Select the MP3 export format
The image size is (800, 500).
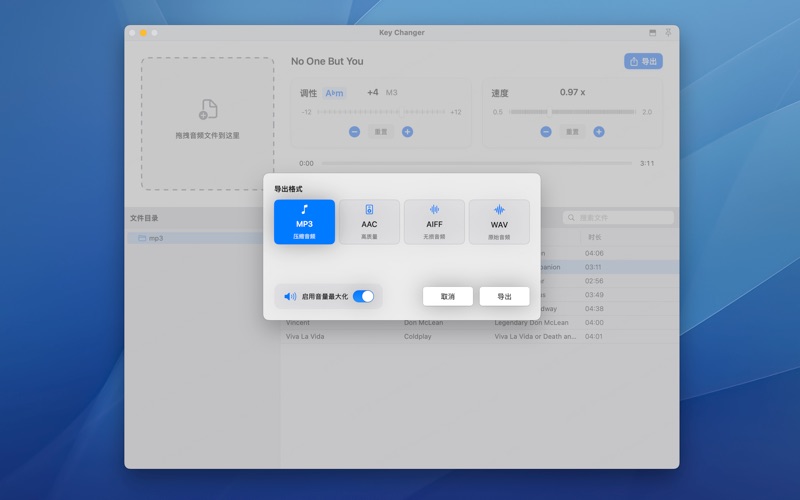coord(304,222)
